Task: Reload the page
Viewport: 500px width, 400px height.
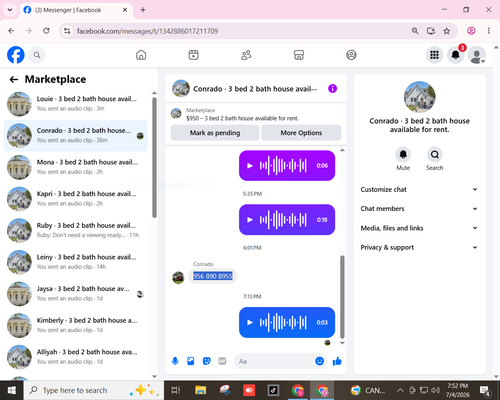Action: coord(46,31)
